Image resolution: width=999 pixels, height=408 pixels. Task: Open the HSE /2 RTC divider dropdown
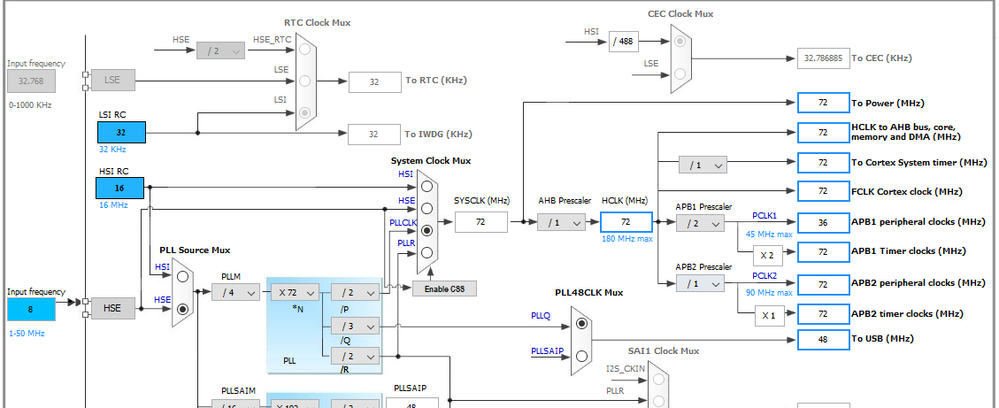[220, 50]
